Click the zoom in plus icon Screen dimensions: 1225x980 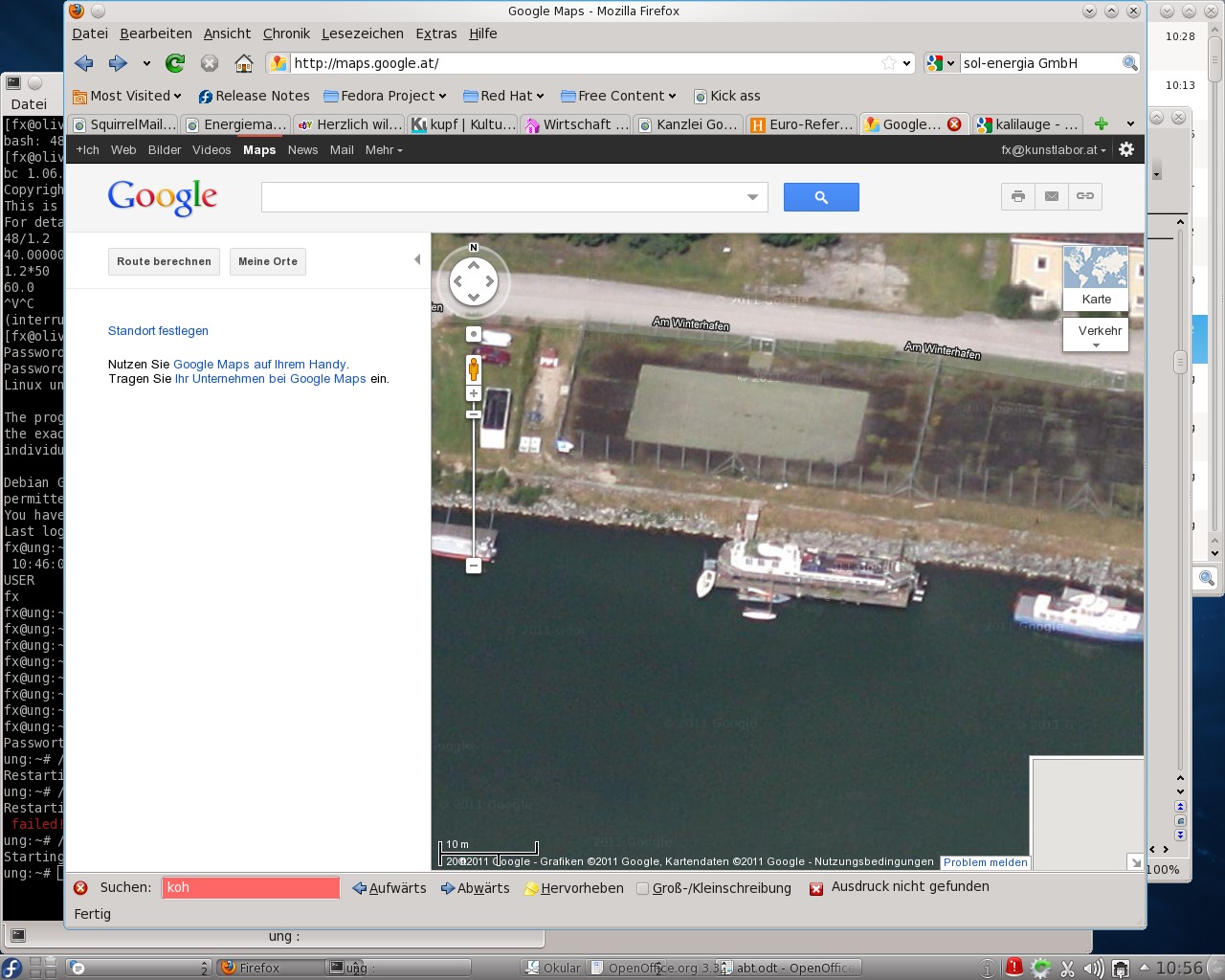pyautogui.click(x=473, y=392)
